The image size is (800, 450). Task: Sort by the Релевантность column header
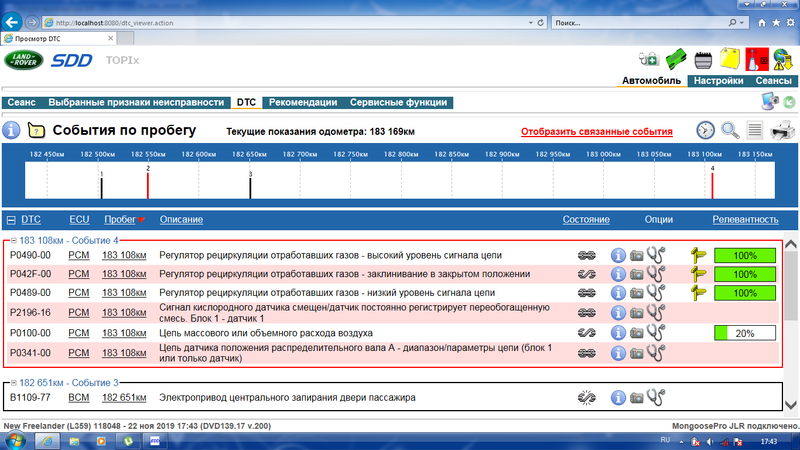click(745, 219)
